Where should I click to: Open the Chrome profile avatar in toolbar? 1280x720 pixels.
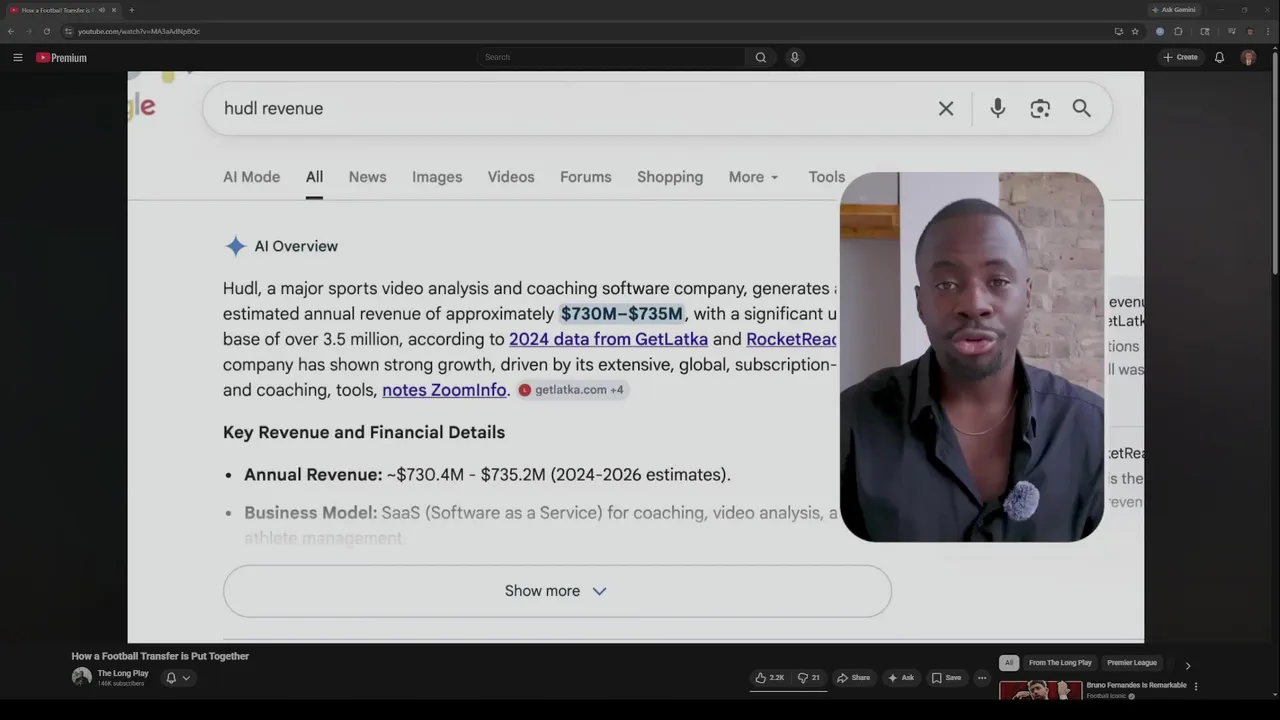[x=1250, y=31]
